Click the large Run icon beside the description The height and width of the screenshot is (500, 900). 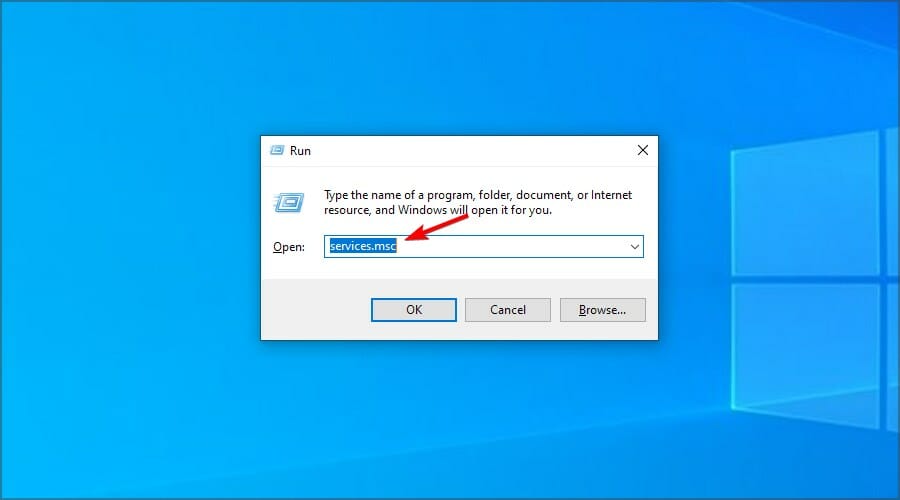point(289,202)
